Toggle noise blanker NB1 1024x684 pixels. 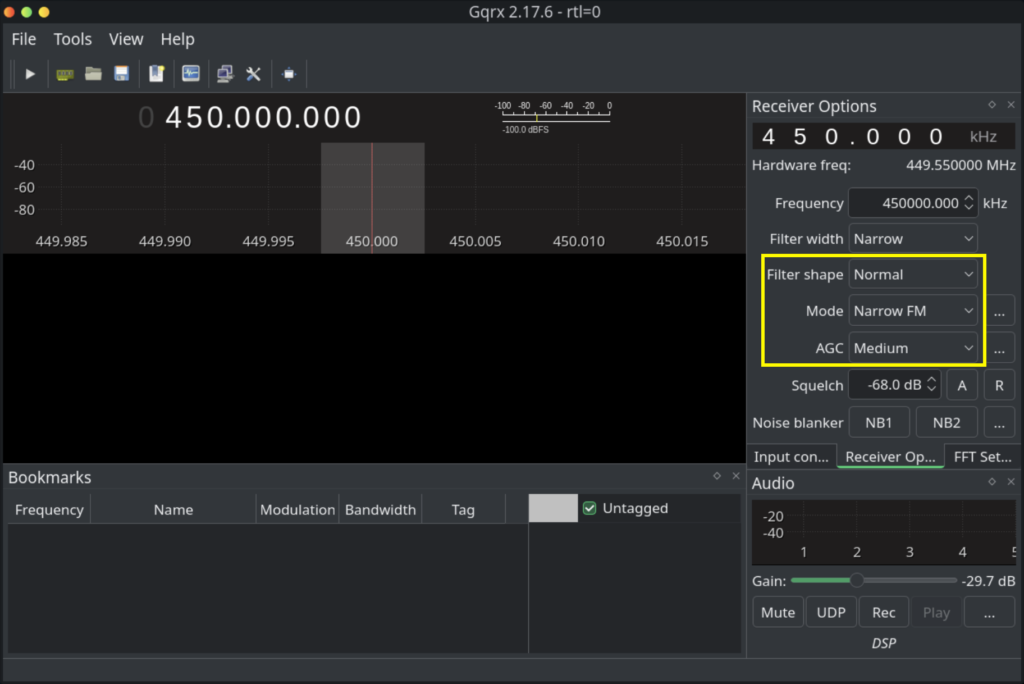(879, 423)
